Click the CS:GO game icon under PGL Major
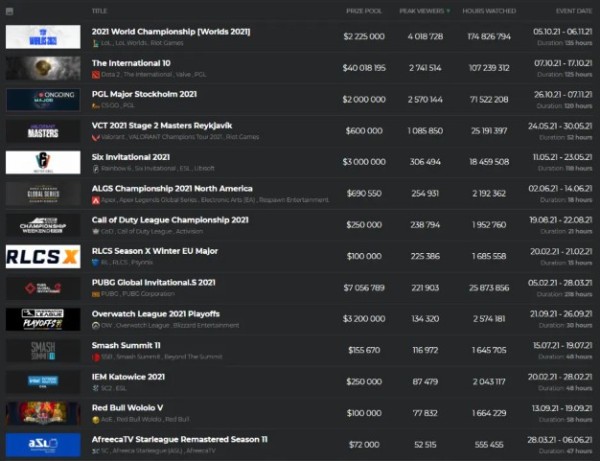 click(x=96, y=106)
